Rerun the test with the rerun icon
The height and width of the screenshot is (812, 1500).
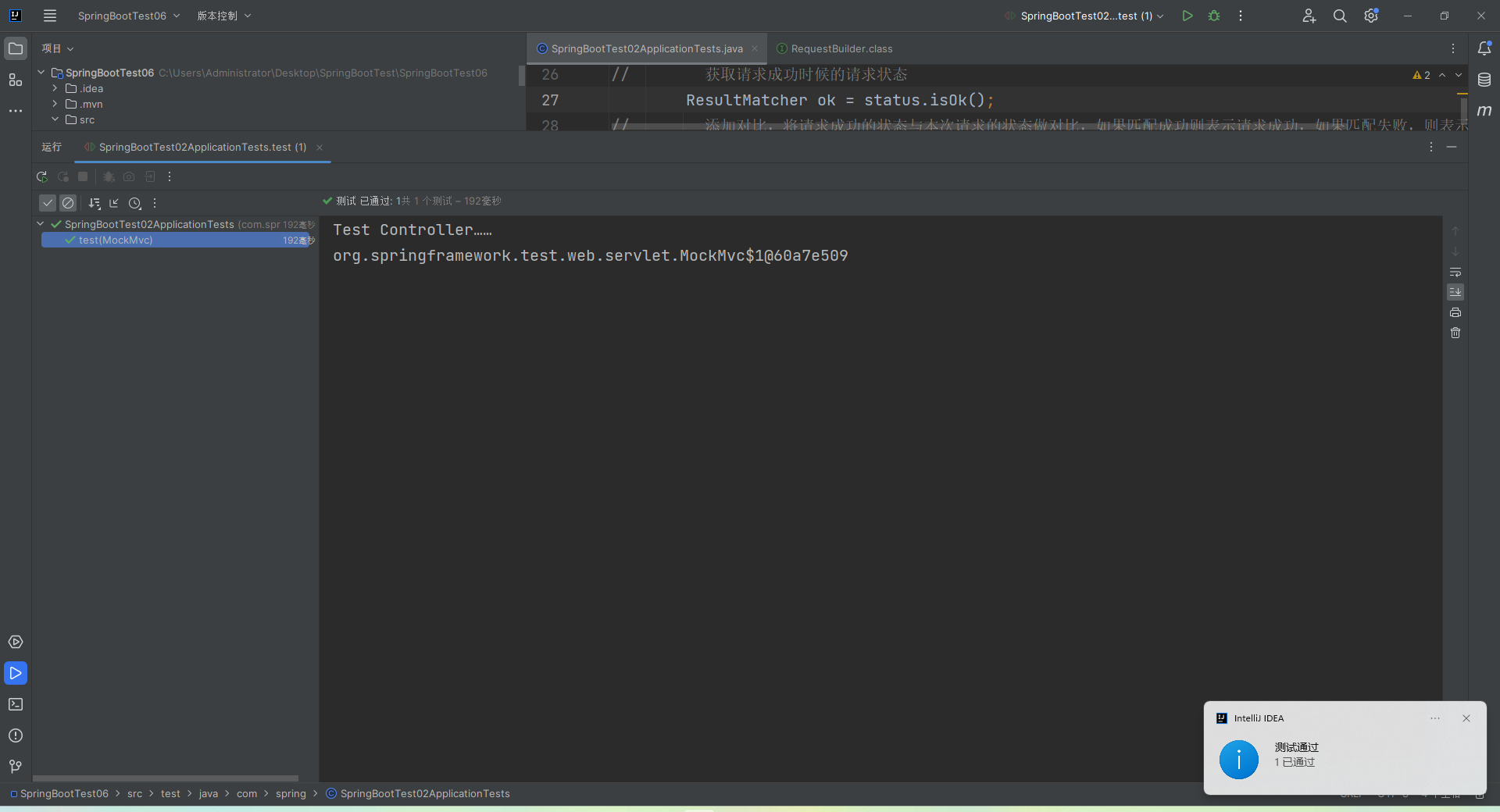pyautogui.click(x=42, y=177)
